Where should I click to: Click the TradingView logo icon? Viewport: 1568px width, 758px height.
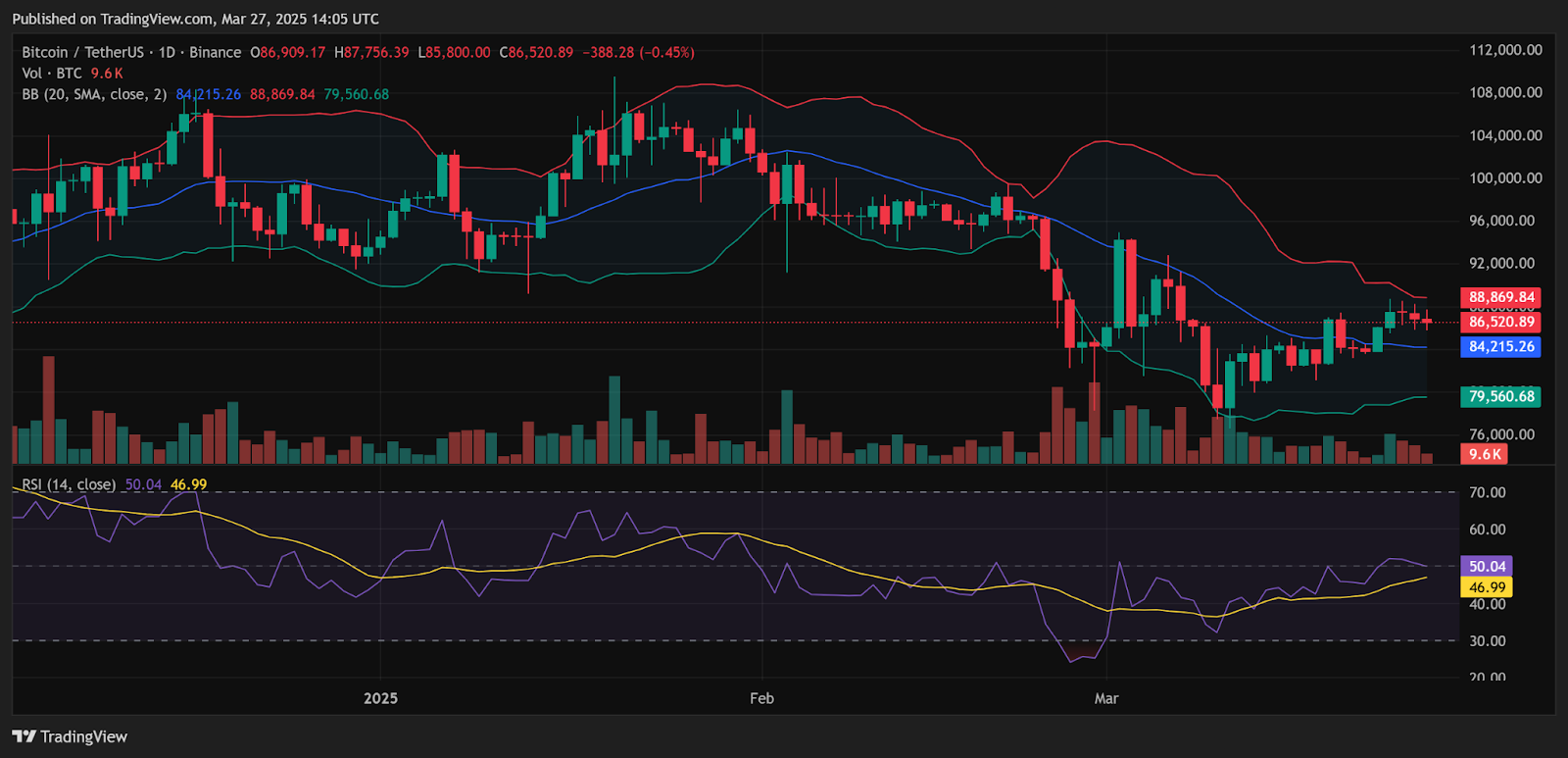[24, 736]
